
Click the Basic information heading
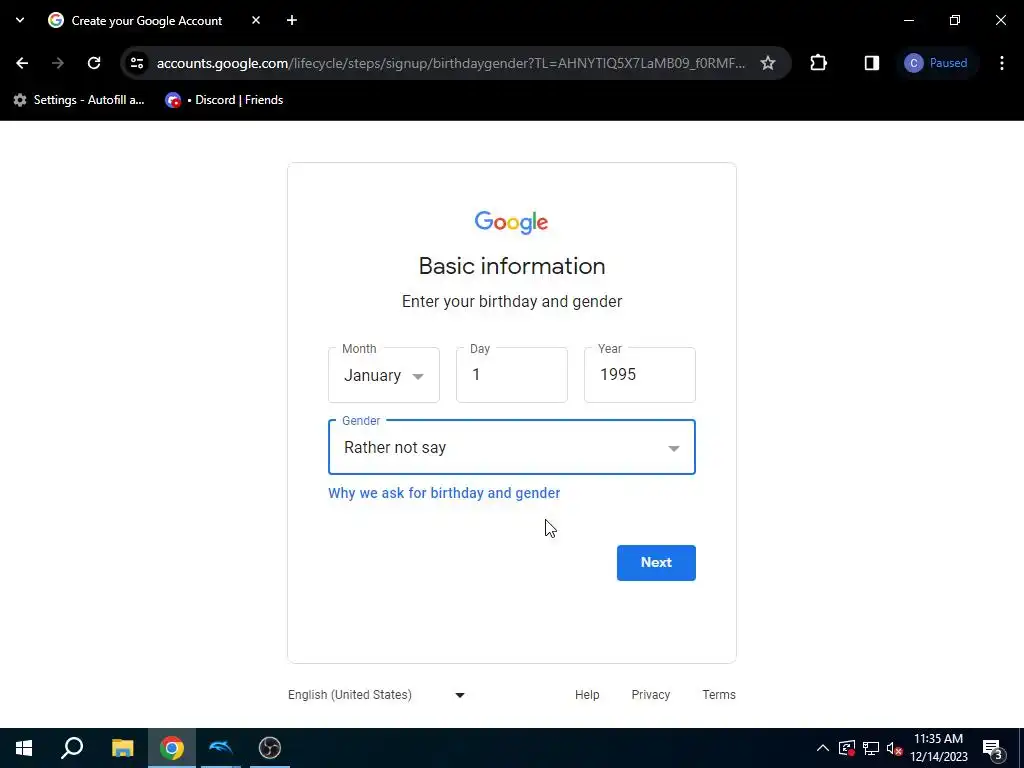pyautogui.click(x=512, y=266)
